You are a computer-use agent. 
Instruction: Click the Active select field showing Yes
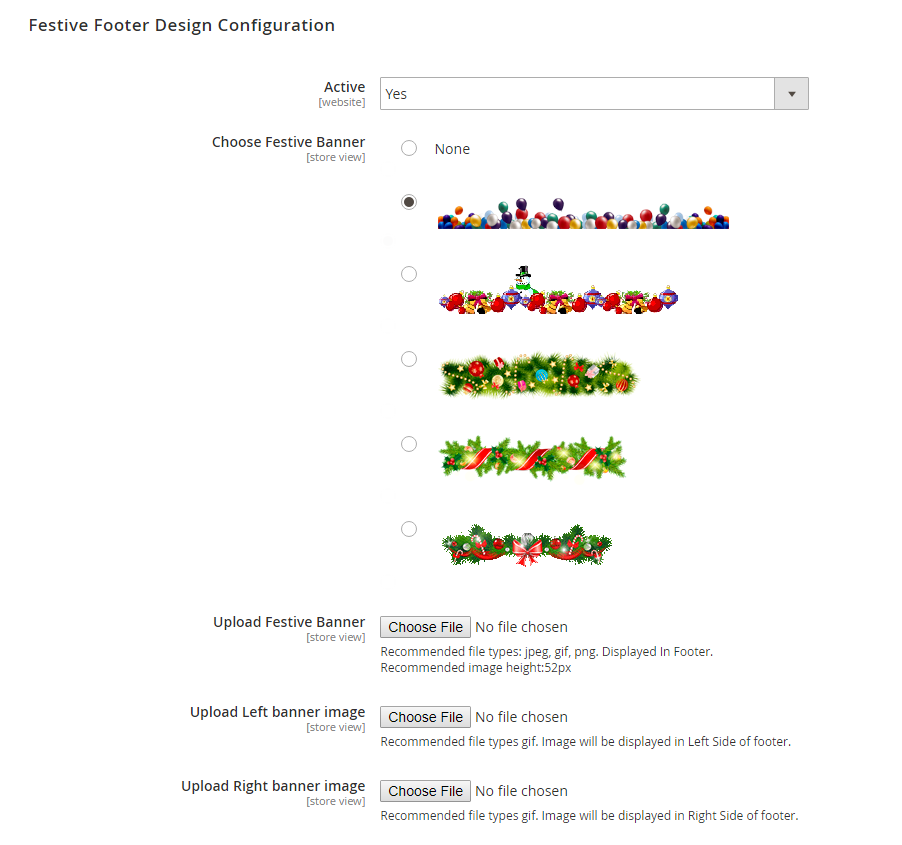pos(577,94)
